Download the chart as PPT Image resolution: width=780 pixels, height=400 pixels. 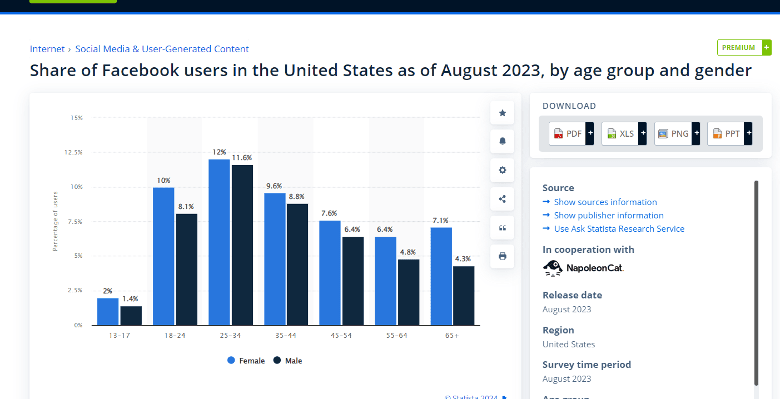730,133
